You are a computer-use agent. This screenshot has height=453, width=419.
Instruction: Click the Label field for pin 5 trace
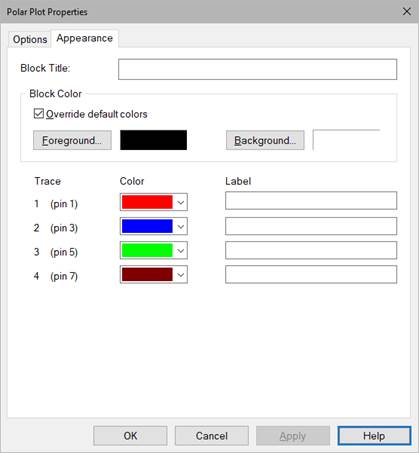point(311,250)
